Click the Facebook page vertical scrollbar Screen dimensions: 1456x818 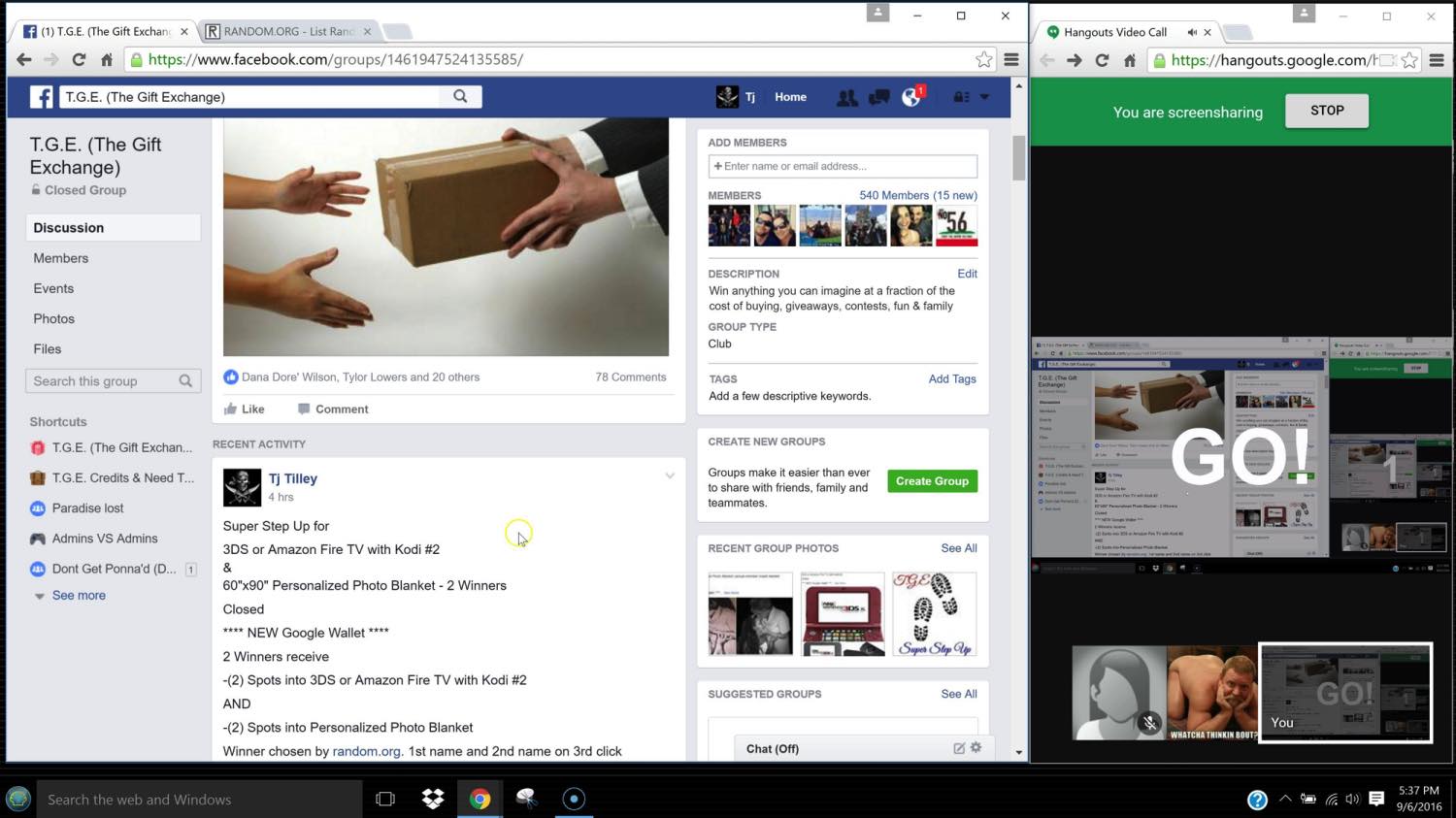pyautogui.click(x=1018, y=158)
